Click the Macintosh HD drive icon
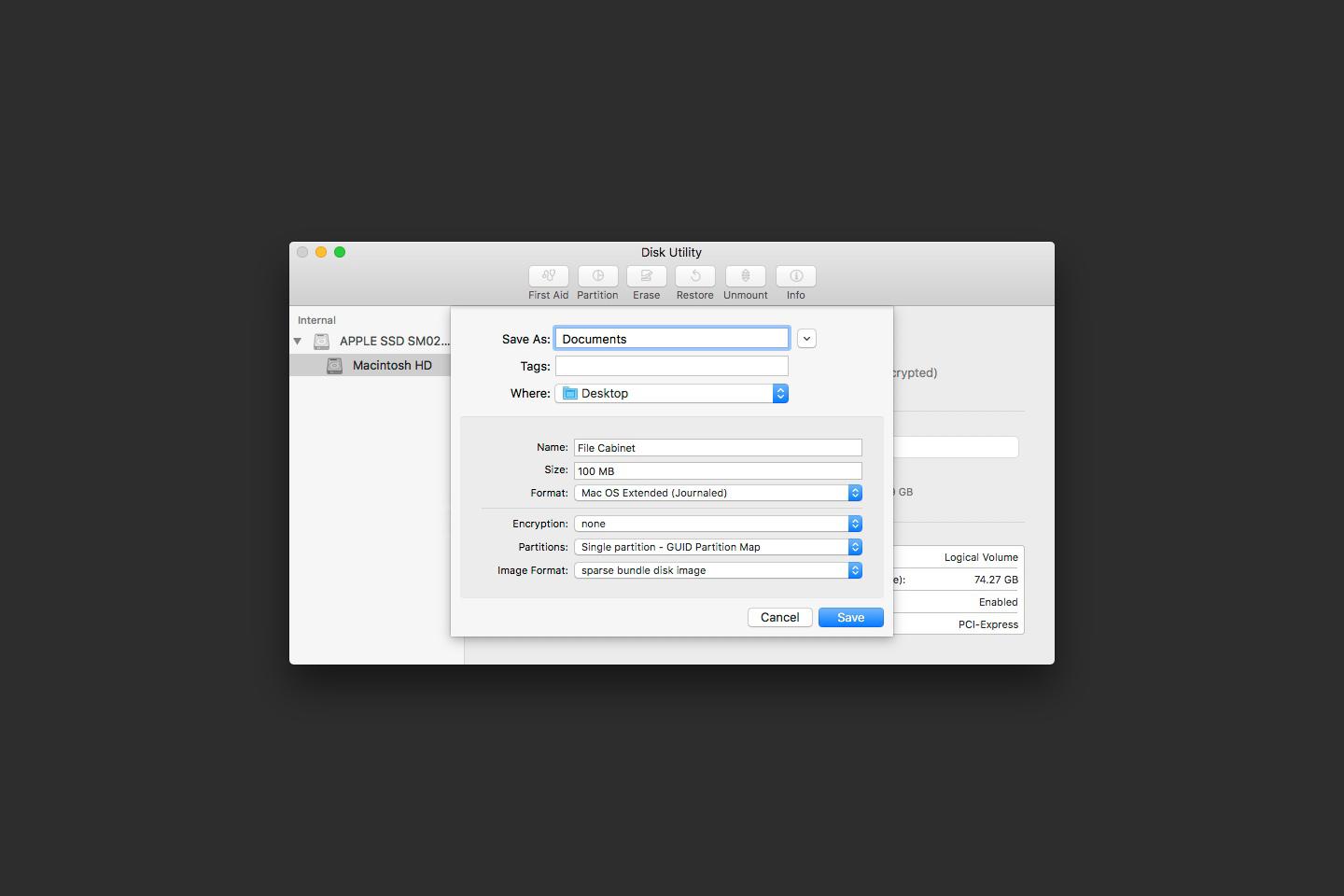1344x896 pixels. (x=334, y=365)
